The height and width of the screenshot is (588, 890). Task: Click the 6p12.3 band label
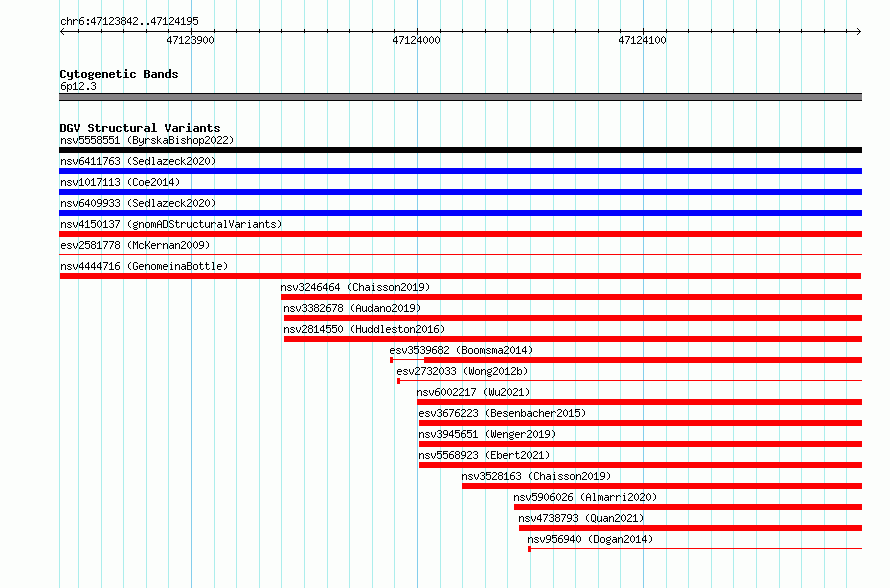78,86
